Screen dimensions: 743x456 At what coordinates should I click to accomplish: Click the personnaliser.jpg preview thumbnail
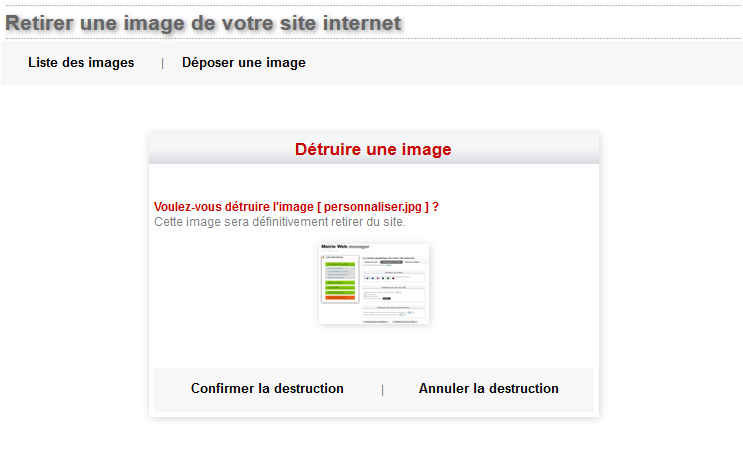[374, 284]
